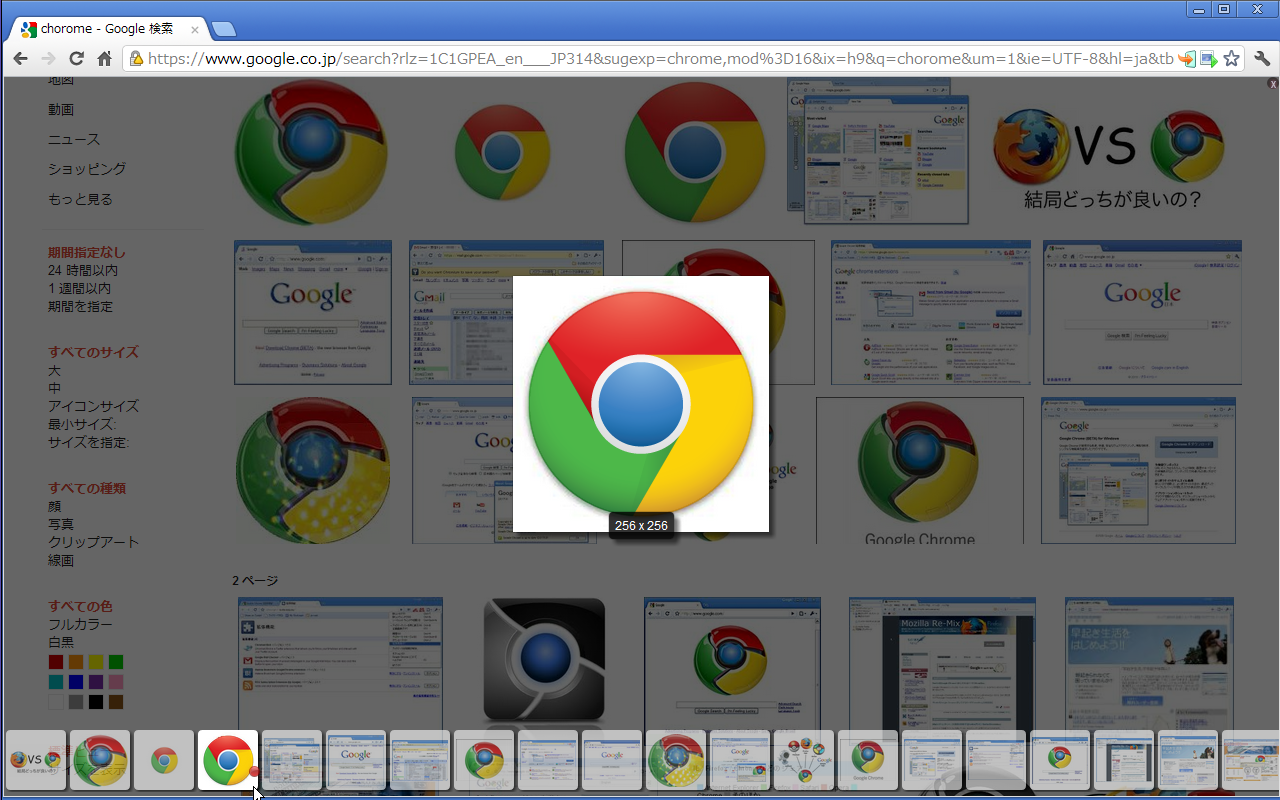Close the image preview overlay with the round x

(x=1273, y=84)
